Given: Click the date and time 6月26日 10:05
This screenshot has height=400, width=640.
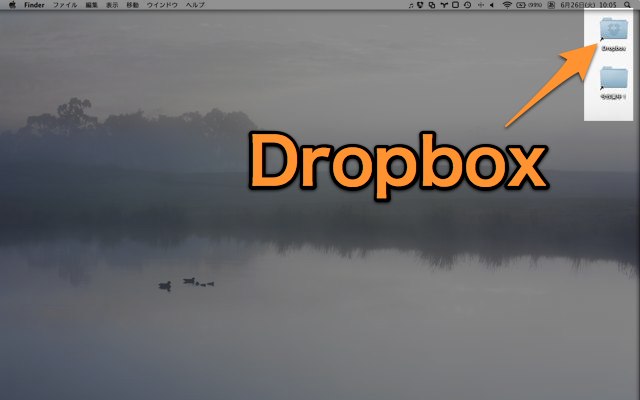Looking at the screenshot, I should (x=588, y=5).
